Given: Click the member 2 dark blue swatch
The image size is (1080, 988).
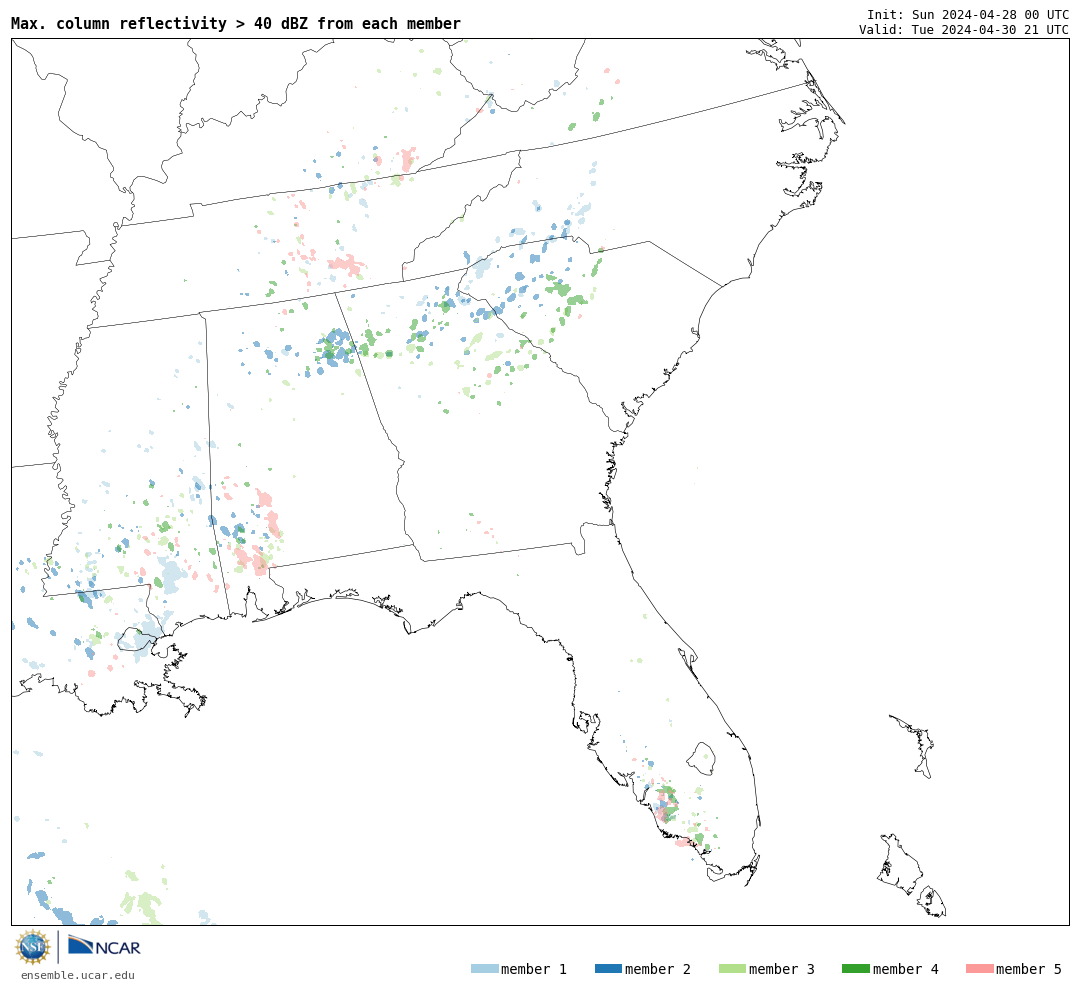Looking at the screenshot, I should click(x=608, y=969).
